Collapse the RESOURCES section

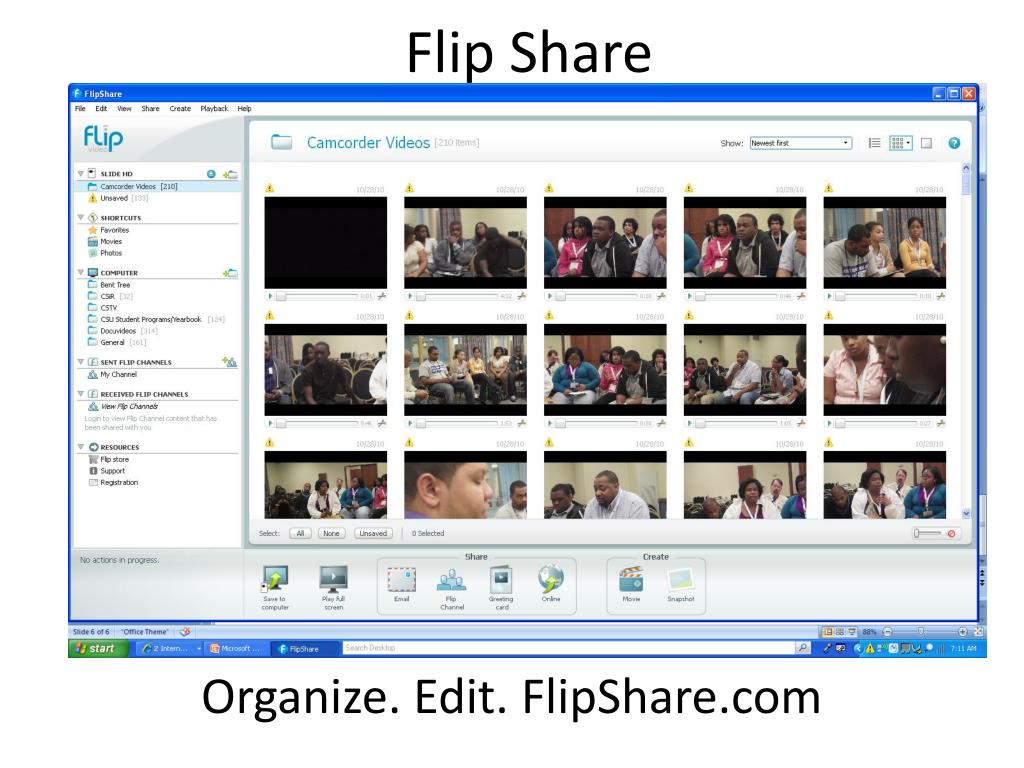pos(80,447)
